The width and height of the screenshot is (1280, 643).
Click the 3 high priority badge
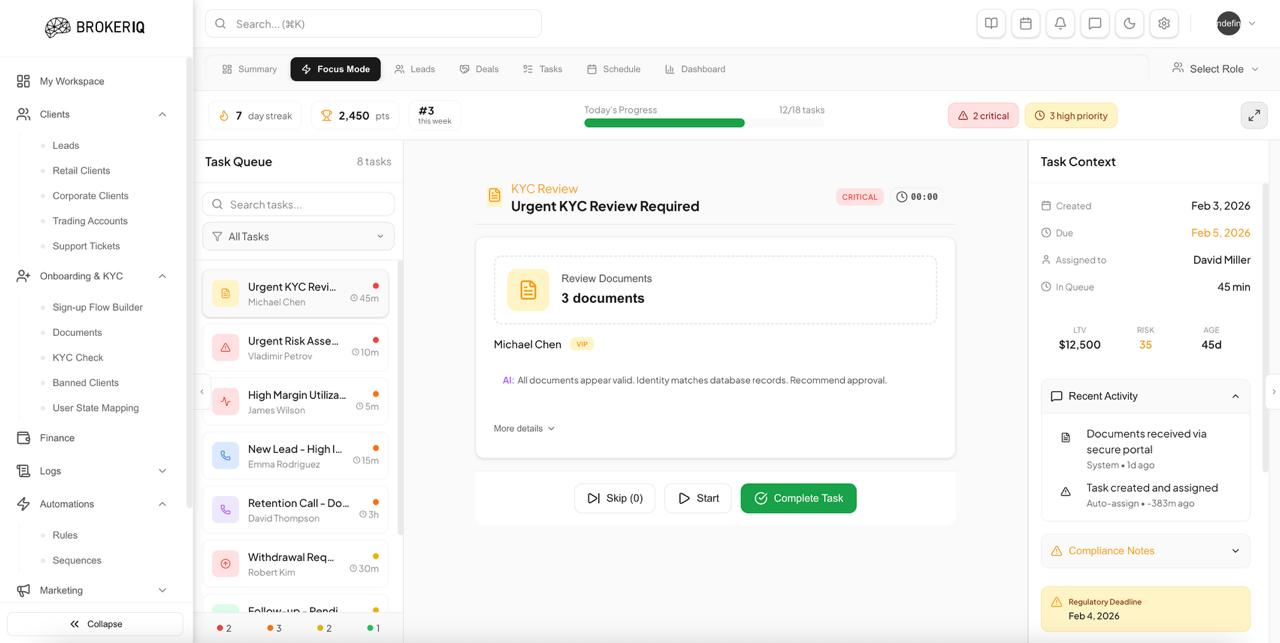coord(1071,116)
